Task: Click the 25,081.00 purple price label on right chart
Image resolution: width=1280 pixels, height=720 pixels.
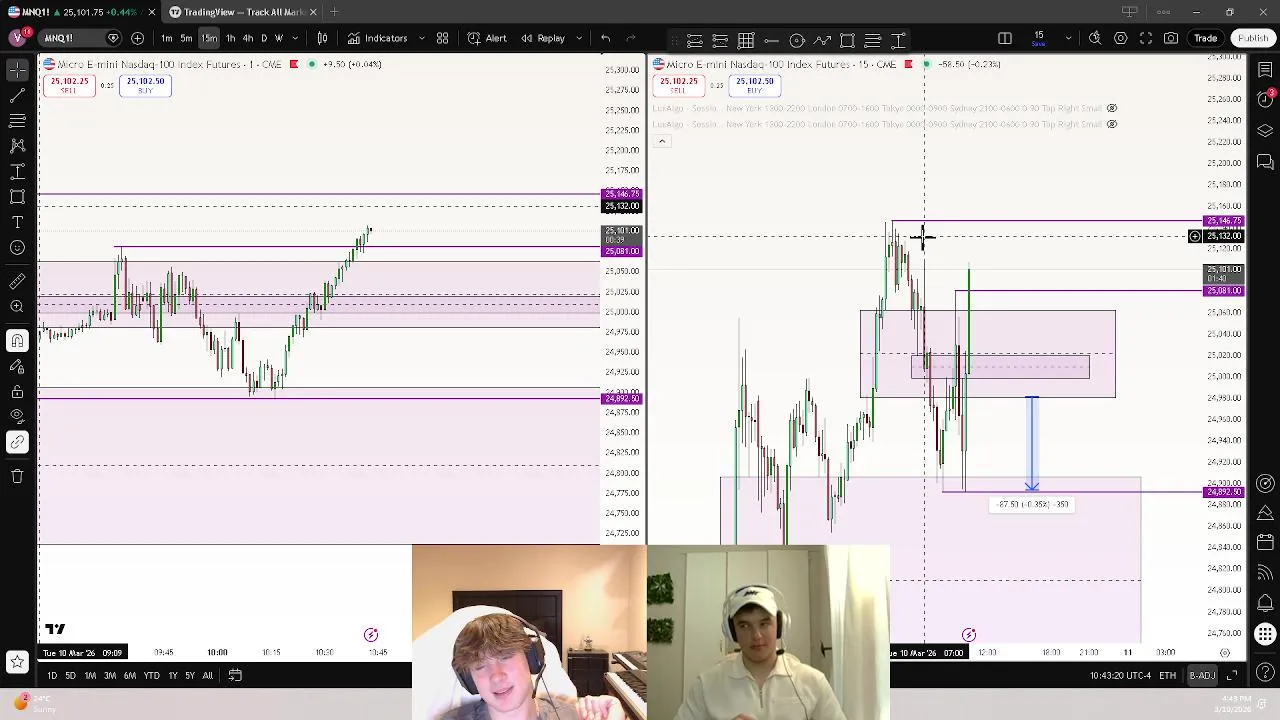Action: pos(1224,291)
